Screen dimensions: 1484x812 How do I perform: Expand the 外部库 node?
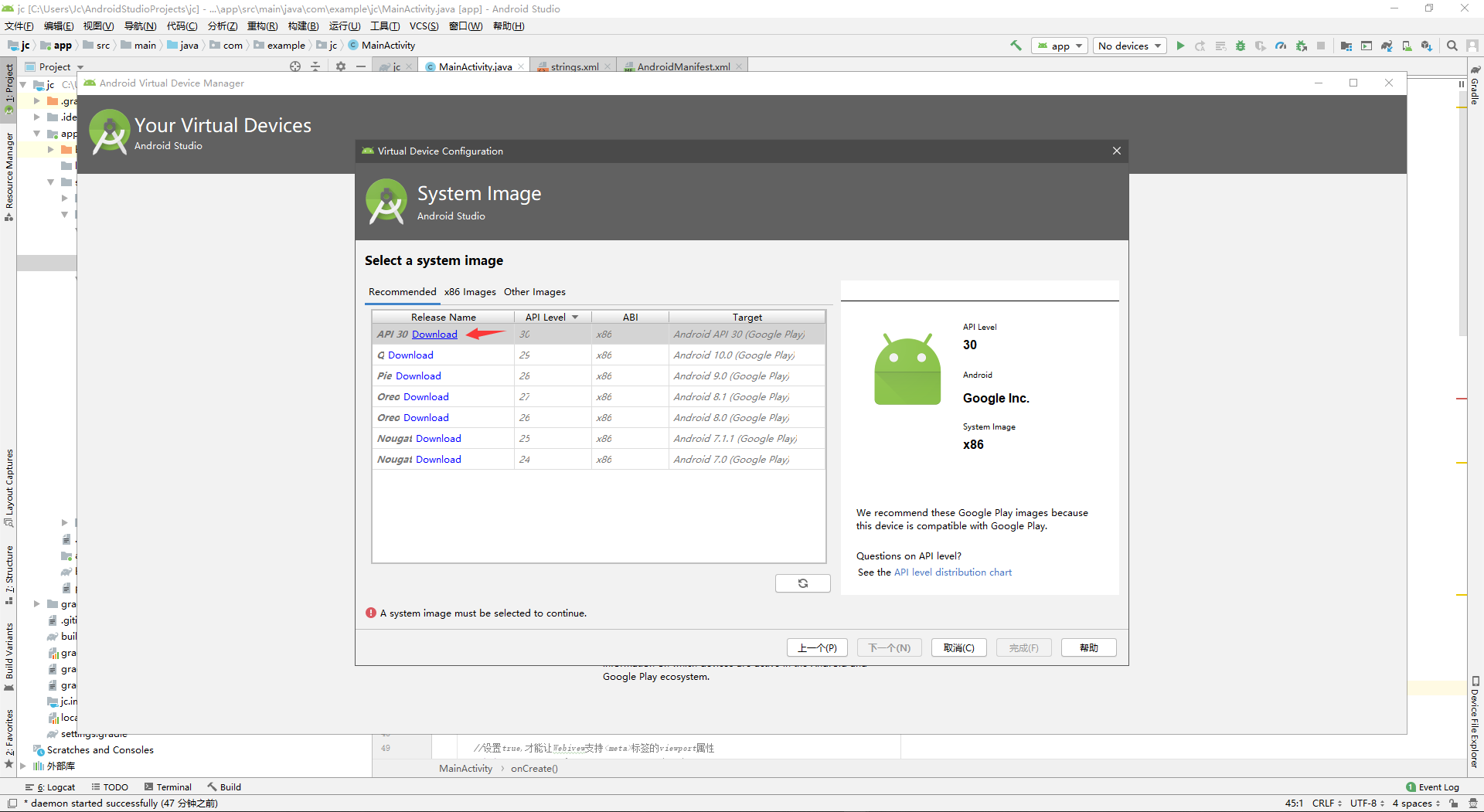click(23, 766)
